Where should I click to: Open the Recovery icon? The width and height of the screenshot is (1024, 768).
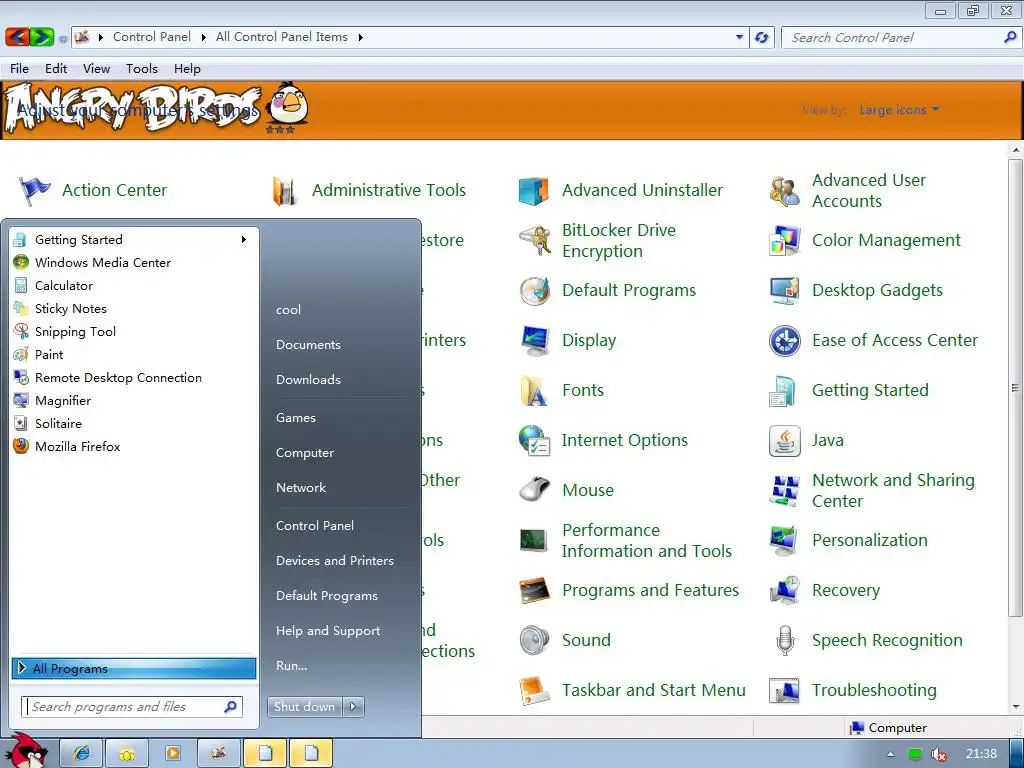784,590
